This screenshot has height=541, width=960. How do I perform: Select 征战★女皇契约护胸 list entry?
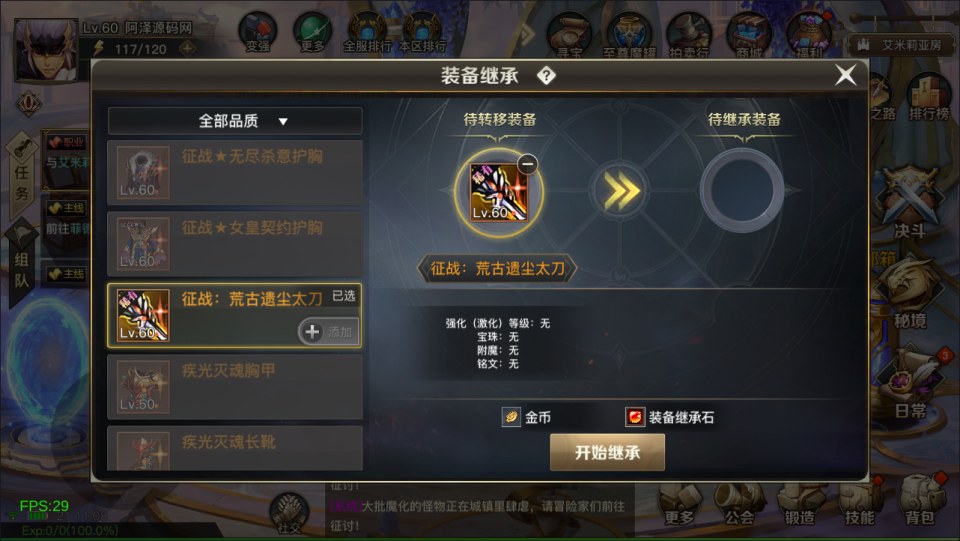235,244
